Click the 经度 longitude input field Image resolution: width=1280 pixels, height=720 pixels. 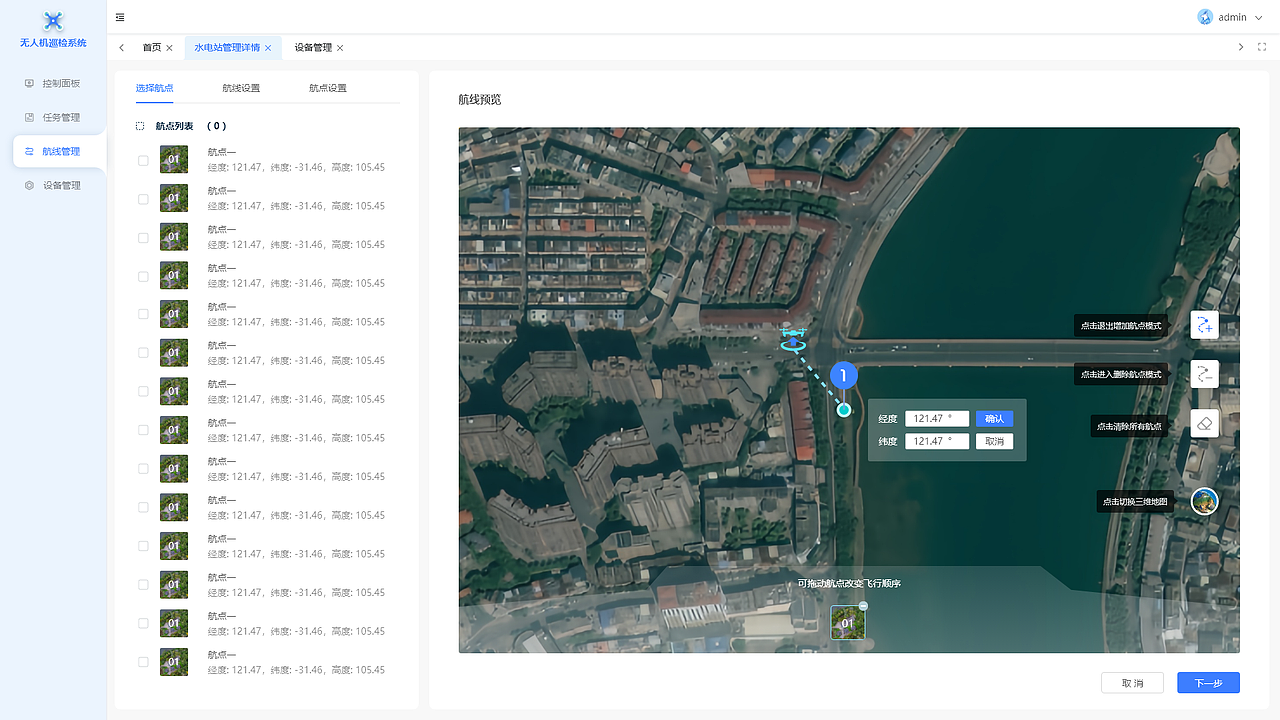pos(937,419)
